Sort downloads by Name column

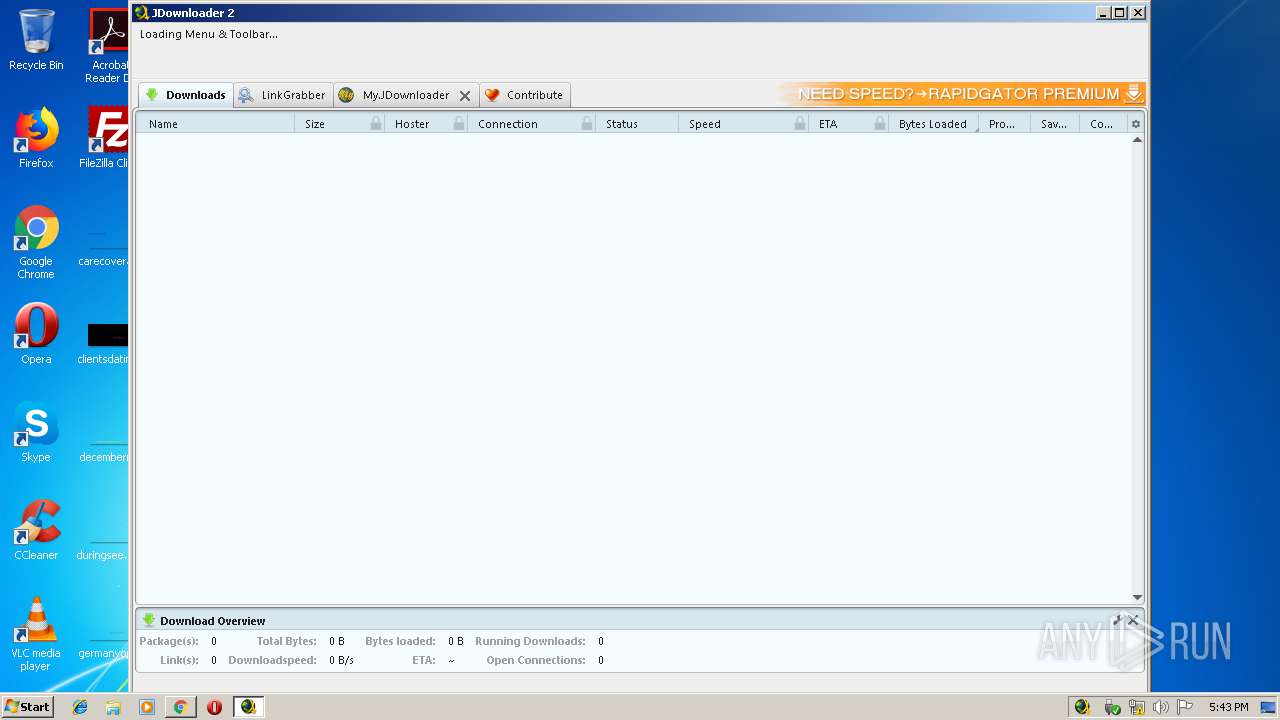pyautogui.click(x=217, y=124)
